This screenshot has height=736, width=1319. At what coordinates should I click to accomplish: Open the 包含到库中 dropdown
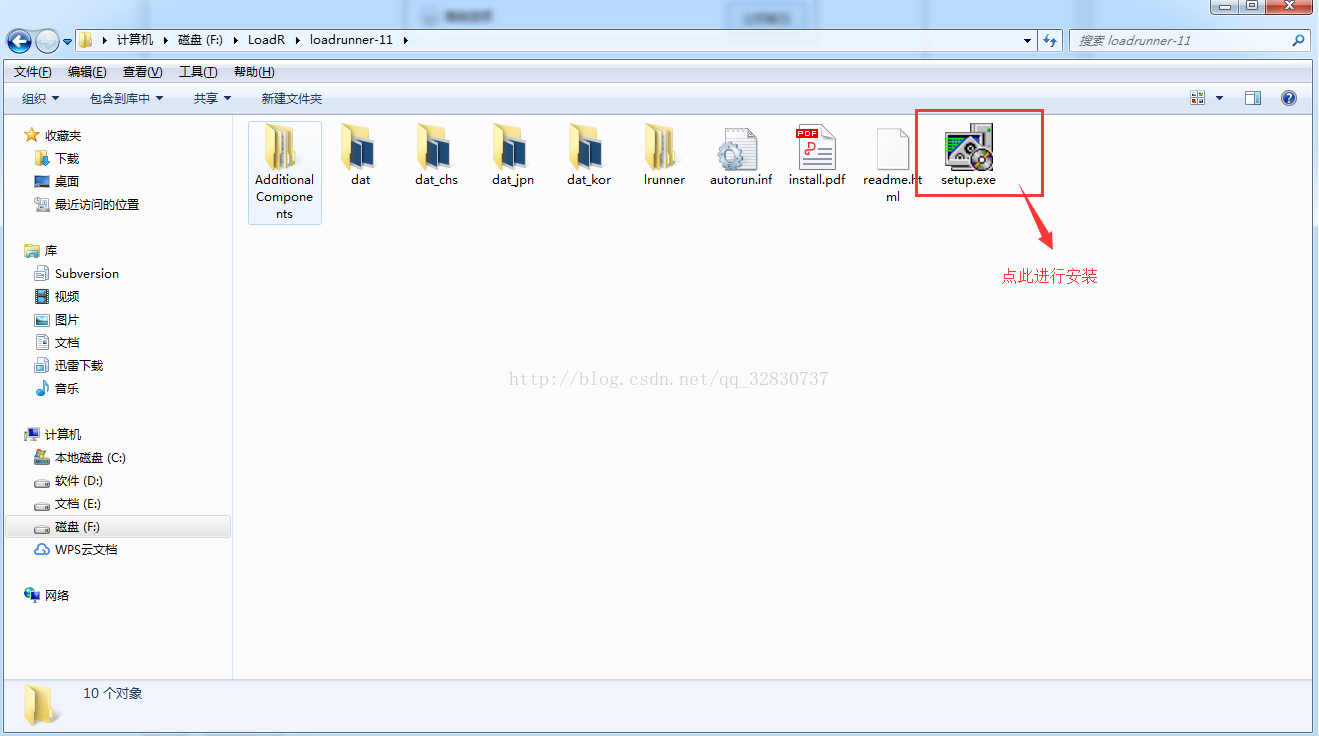[126, 98]
